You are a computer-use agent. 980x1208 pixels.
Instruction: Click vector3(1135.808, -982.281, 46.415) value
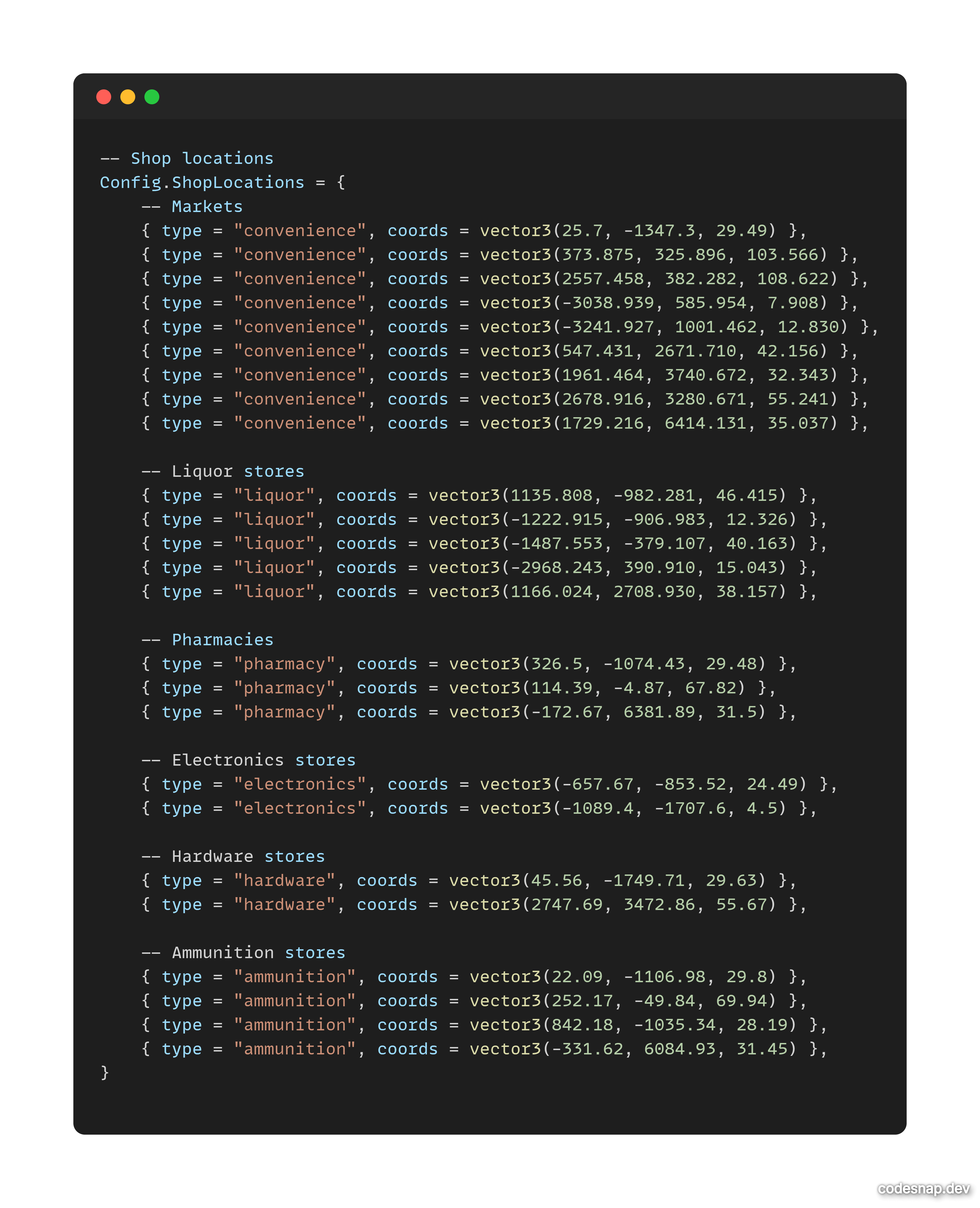607,496
